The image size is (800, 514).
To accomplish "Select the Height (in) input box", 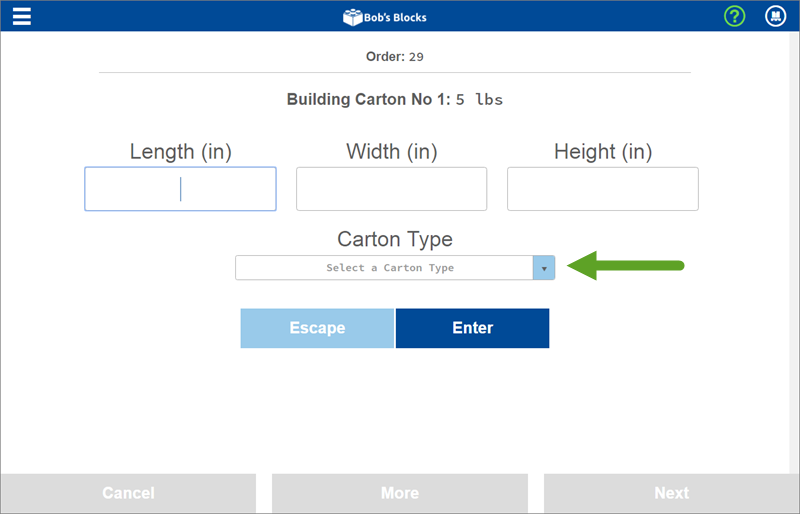I will [603, 189].
